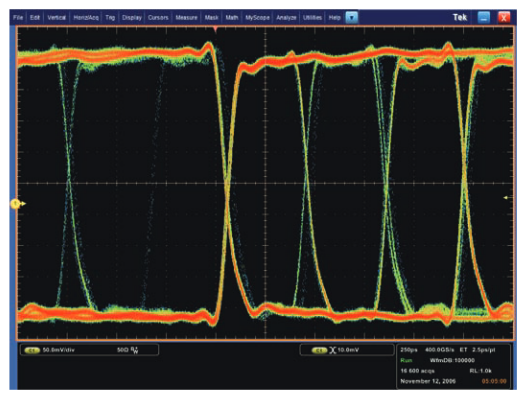Click the orange 05:05:00 time readout
This screenshot has width=522, height=396.
pos(494,381)
